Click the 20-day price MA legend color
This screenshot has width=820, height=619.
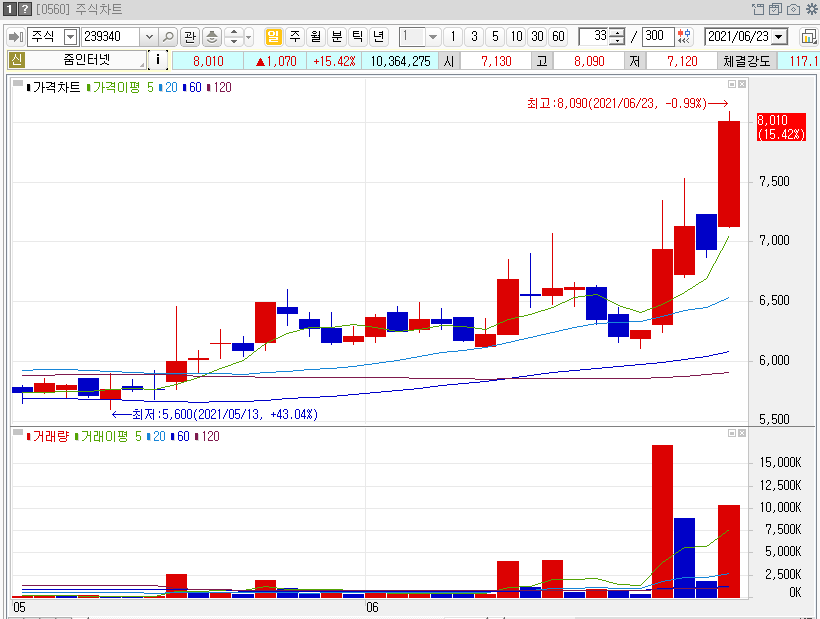click(x=161, y=87)
